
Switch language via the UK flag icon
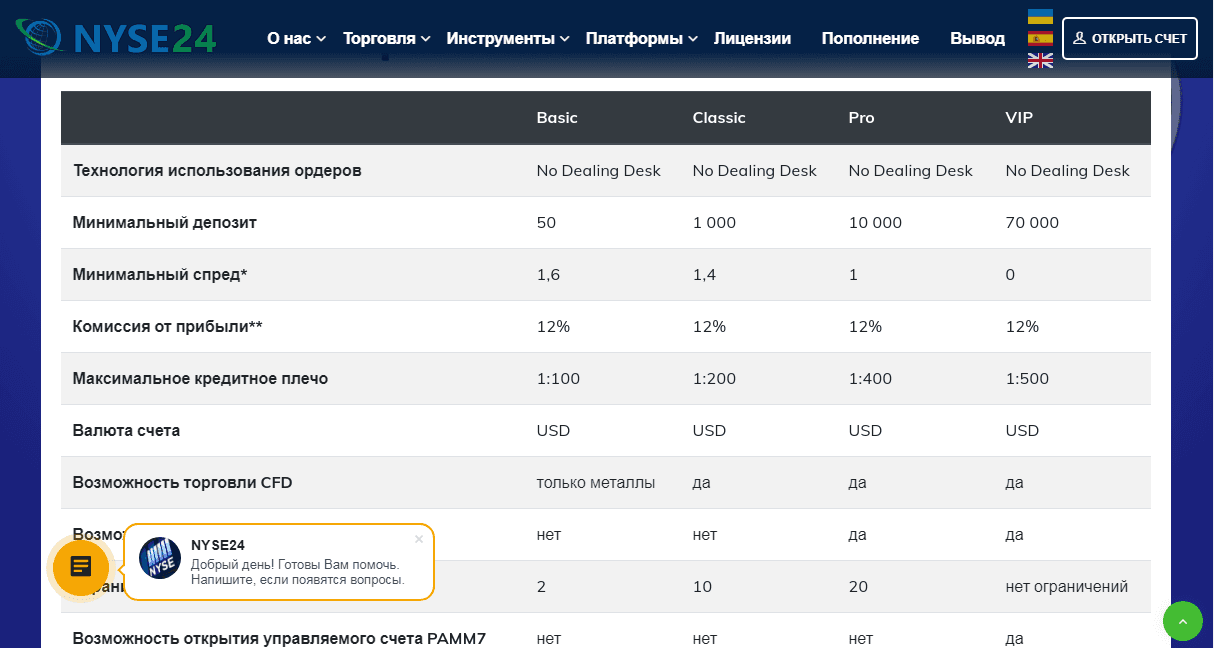point(1040,60)
